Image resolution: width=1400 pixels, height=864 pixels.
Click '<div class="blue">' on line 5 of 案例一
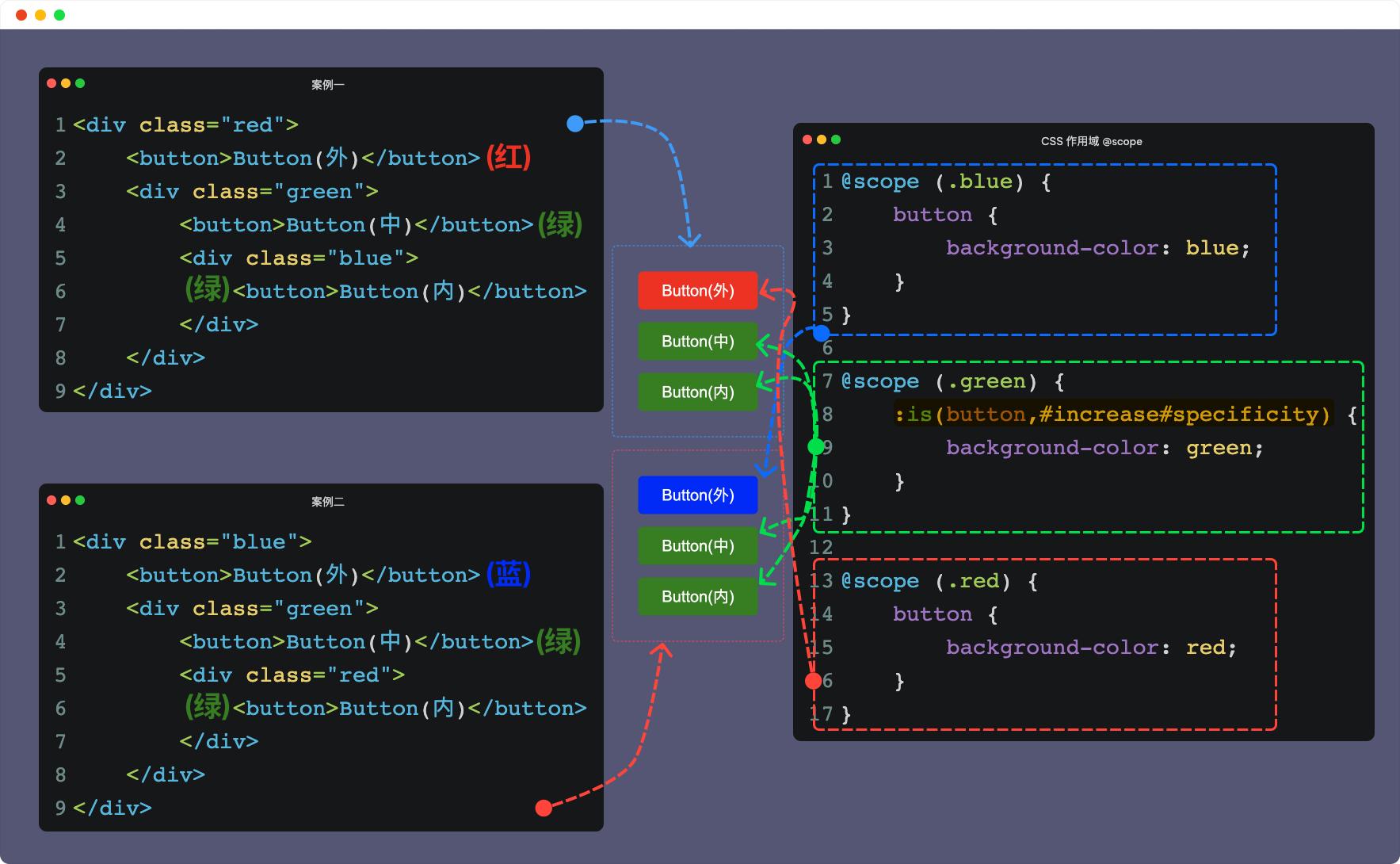point(299,258)
